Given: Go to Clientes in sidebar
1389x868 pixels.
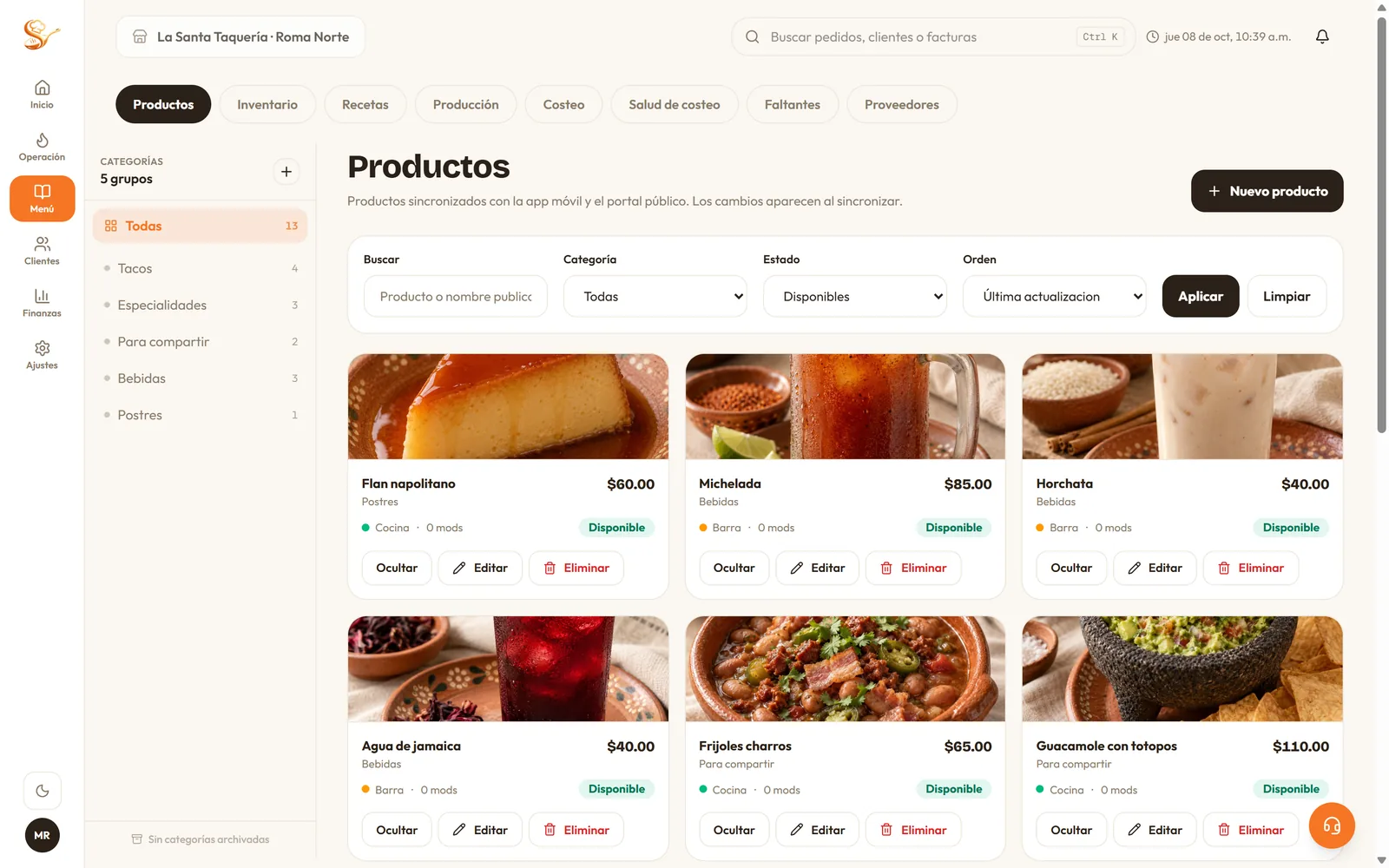Looking at the screenshot, I should point(42,251).
